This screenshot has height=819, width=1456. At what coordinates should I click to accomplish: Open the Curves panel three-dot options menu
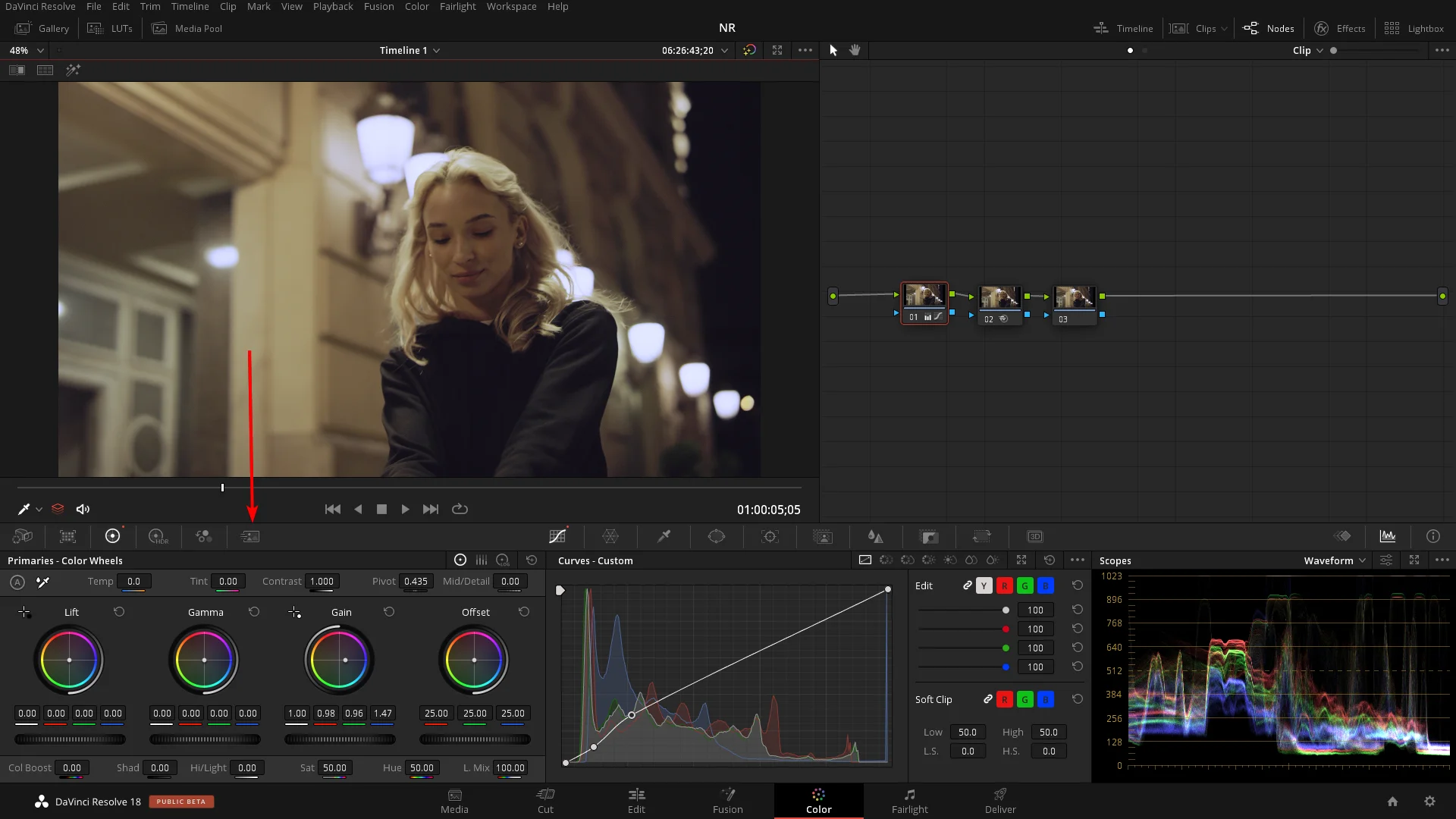1078,560
